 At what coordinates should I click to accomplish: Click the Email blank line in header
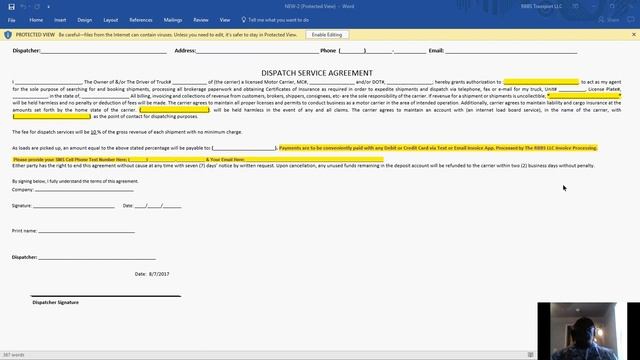(511, 51)
